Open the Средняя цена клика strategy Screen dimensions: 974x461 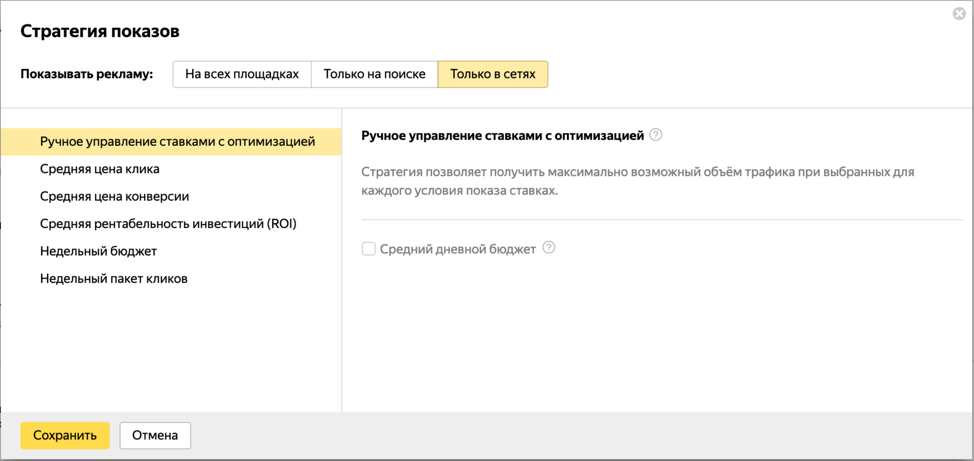(x=100, y=169)
